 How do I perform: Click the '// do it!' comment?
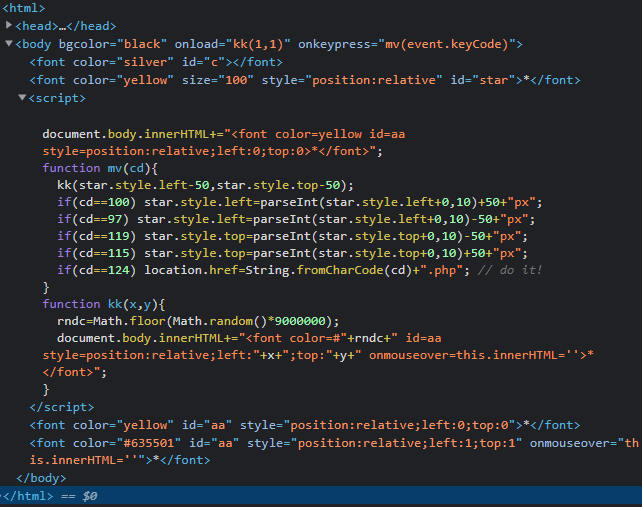pyautogui.click(x=510, y=270)
